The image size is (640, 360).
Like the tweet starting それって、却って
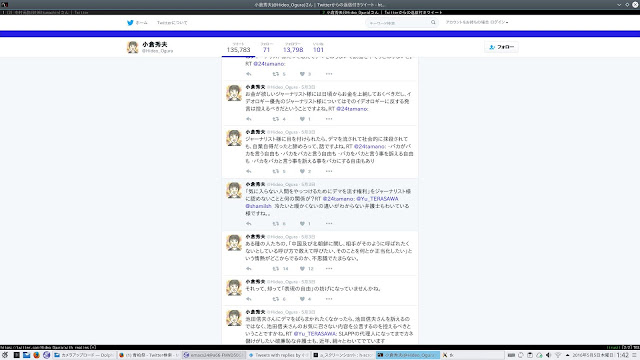pyautogui.click(x=302, y=299)
